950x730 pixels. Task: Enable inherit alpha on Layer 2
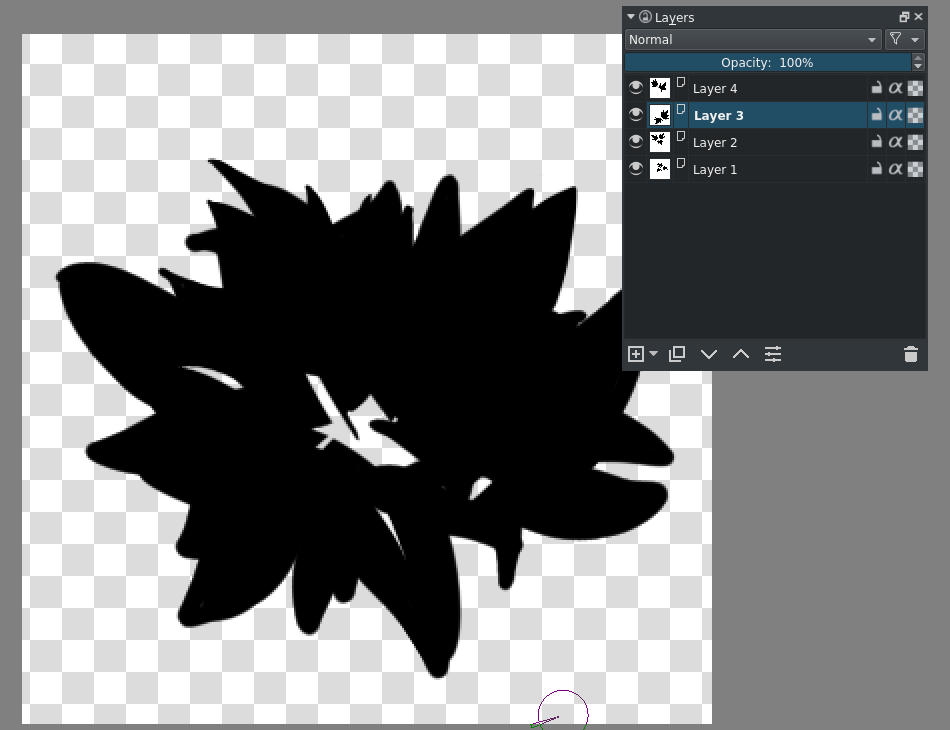pos(915,141)
